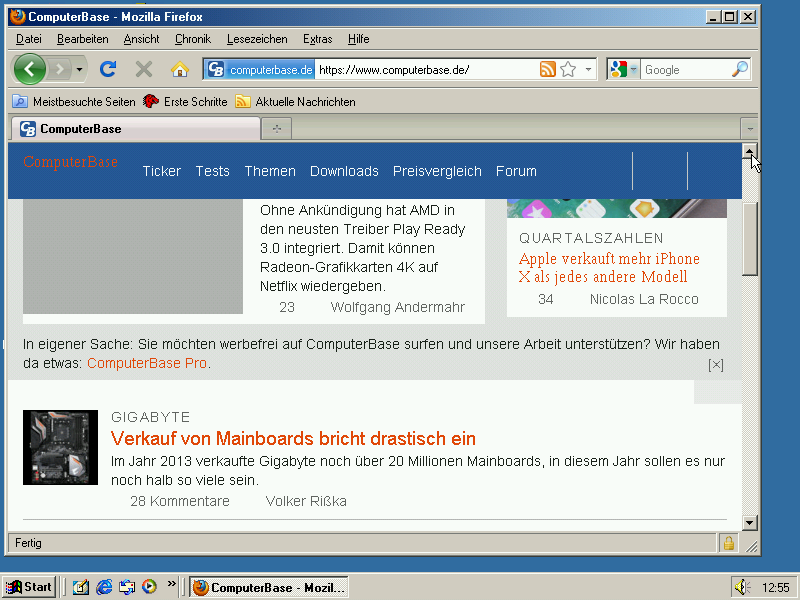Open the Themen navigation link
Image resolution: width=800 pixels, height=600 pixels.
coord(270,171)
